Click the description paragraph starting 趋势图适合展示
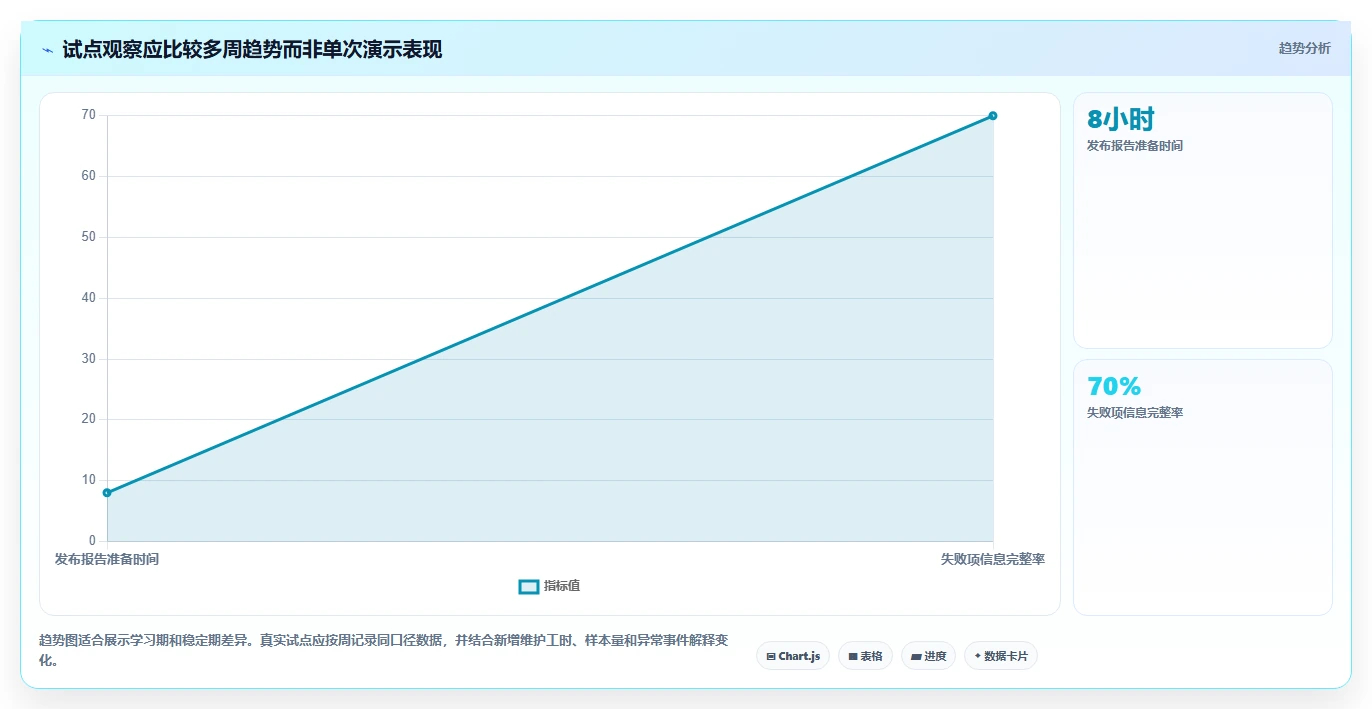 [x=386, y=650]
